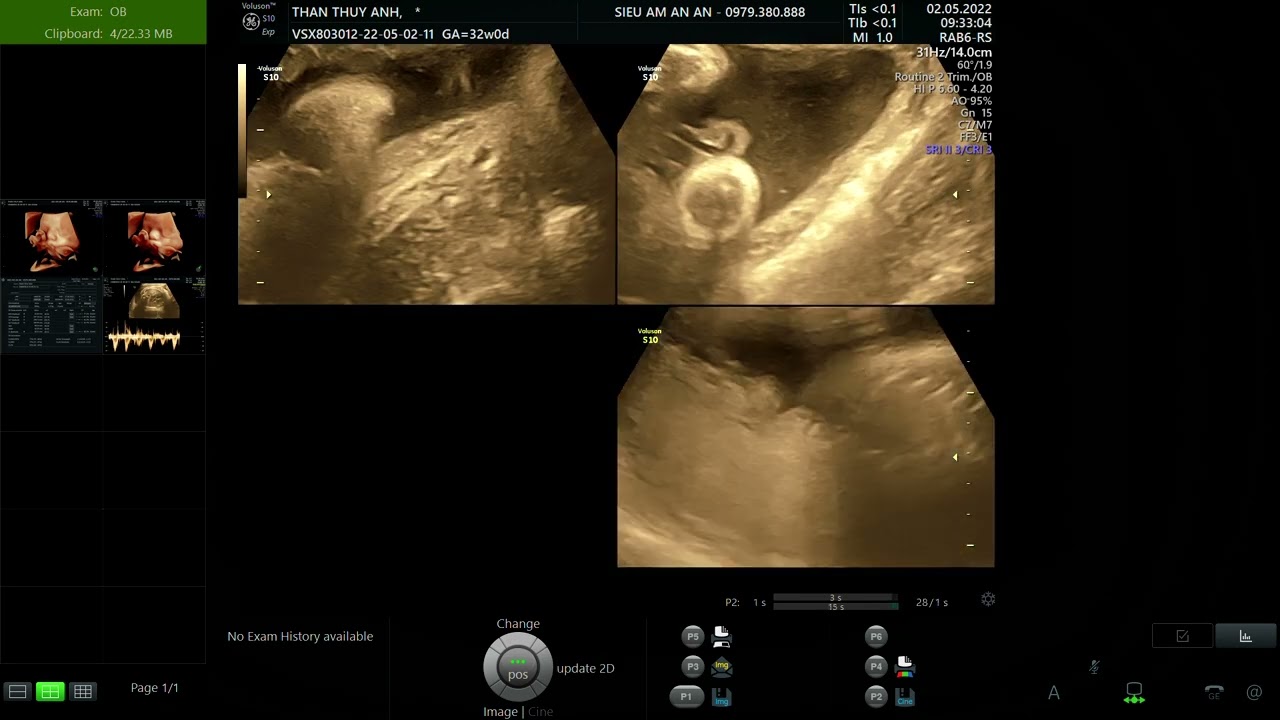
Task: Click the checkmark worksheet button
Action: point(1182,636)
